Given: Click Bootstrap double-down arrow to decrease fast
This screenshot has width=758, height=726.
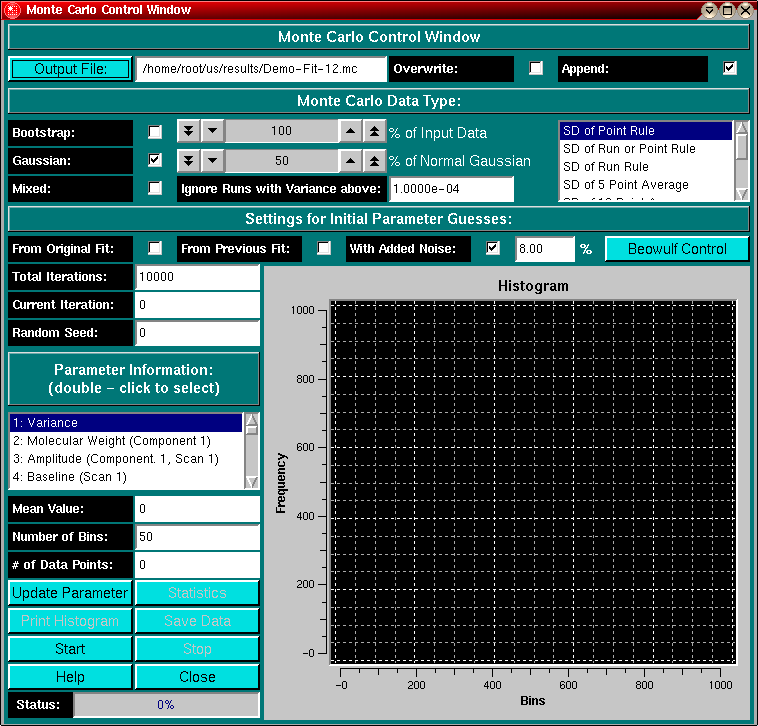Looking at the screenshot, I should [x=189, y=132].
